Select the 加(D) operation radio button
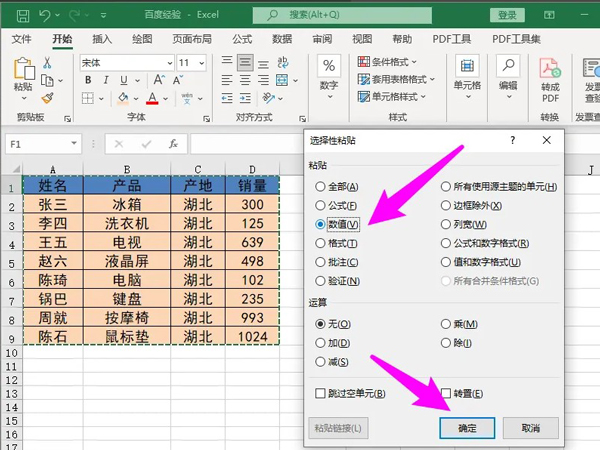The width and height of the screenshot is (600, 450). point(320,343)
